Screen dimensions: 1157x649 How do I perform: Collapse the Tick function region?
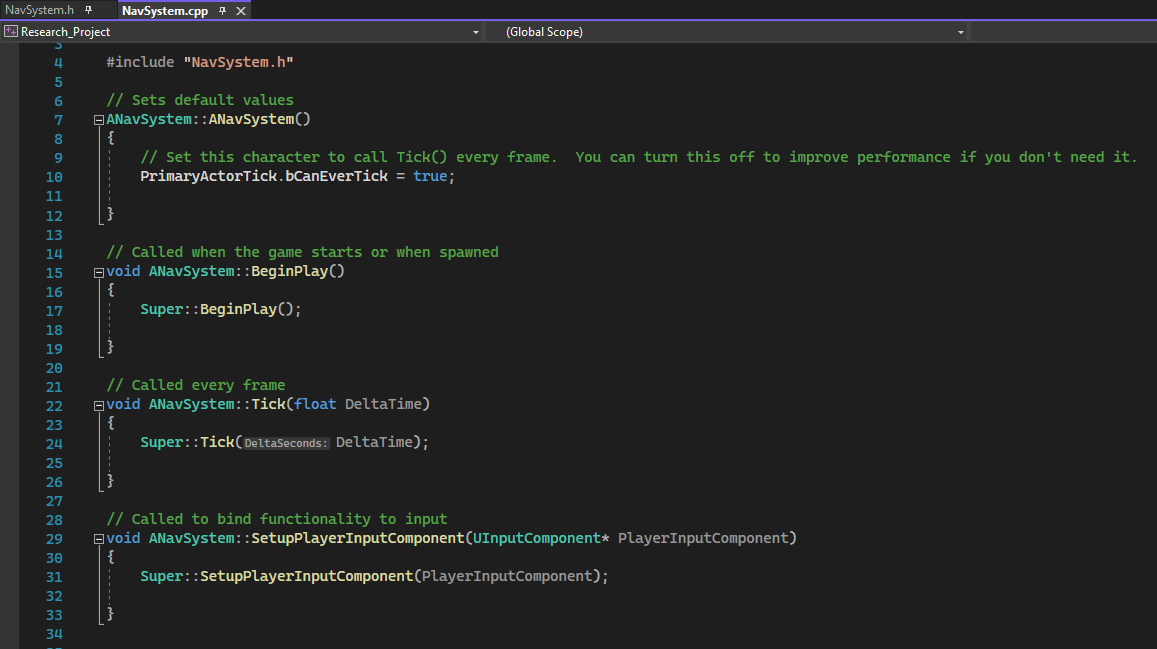click(x=97, y=404)
